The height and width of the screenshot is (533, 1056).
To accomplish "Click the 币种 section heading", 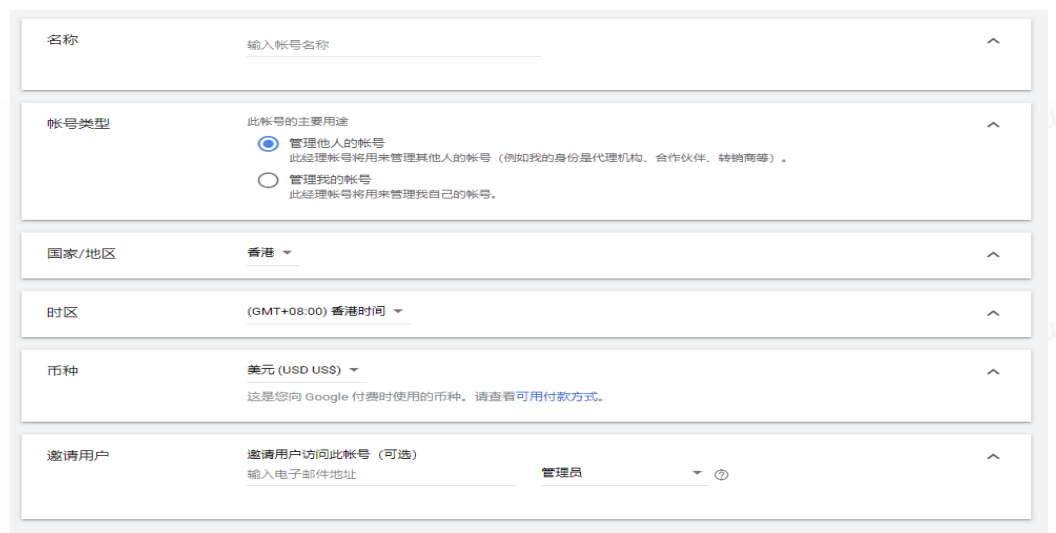I will point(62,371).
